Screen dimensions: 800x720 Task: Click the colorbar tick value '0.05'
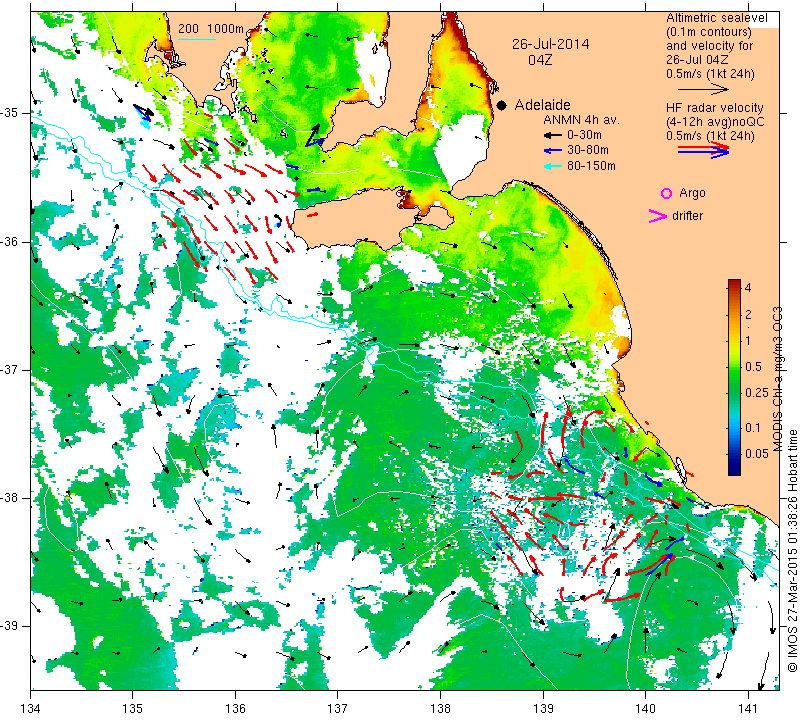pos(756,454)
